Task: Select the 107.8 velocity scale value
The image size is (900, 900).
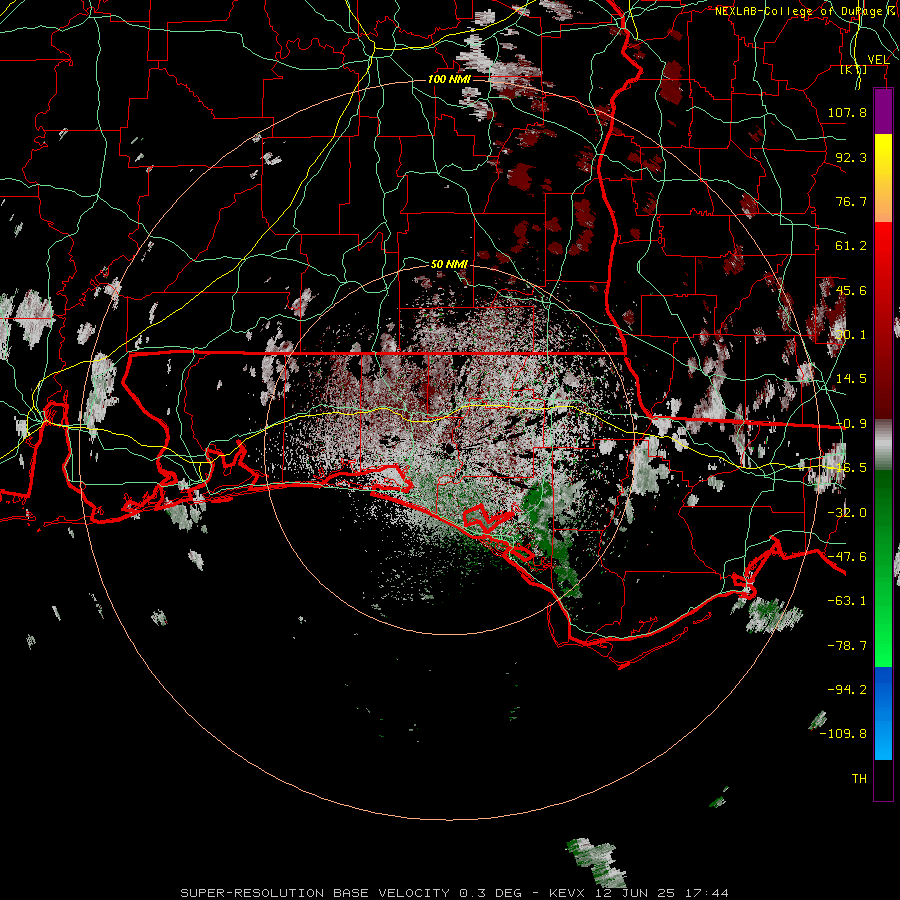Action: click(x=847, y=112)
